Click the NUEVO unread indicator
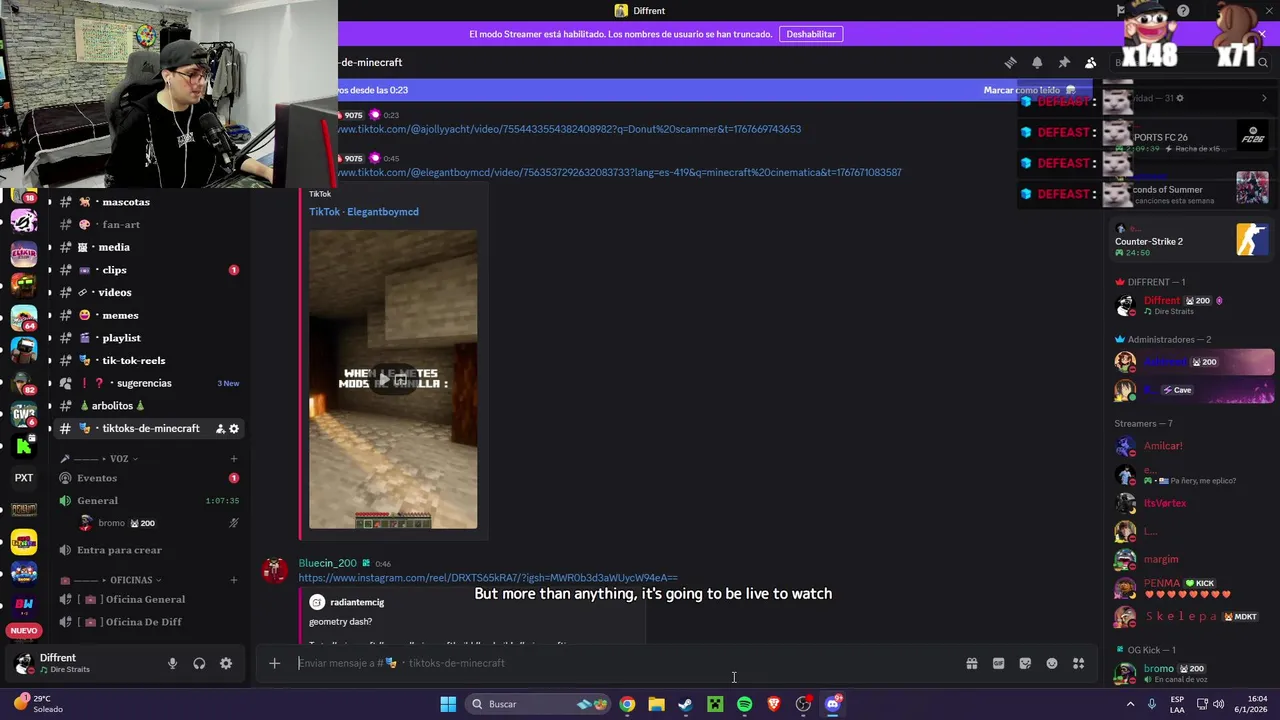 (24, 631)
